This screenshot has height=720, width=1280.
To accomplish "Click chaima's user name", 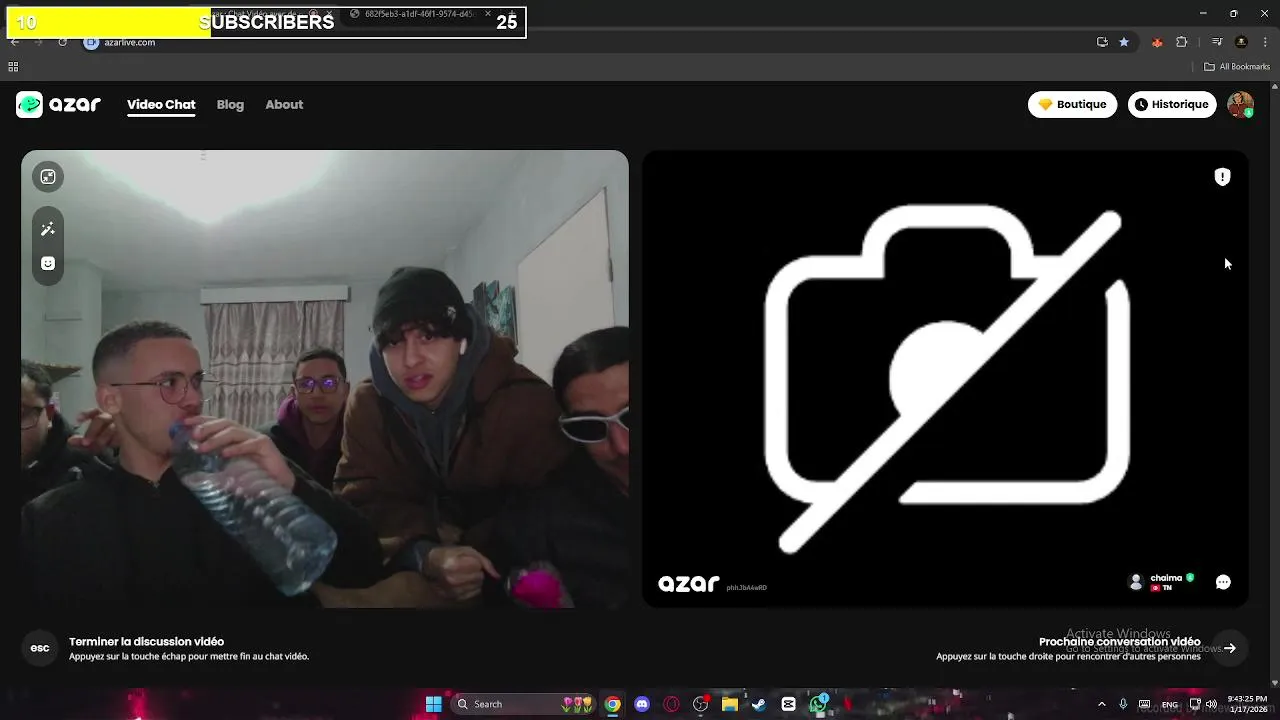I will (x=1166, y=578).
